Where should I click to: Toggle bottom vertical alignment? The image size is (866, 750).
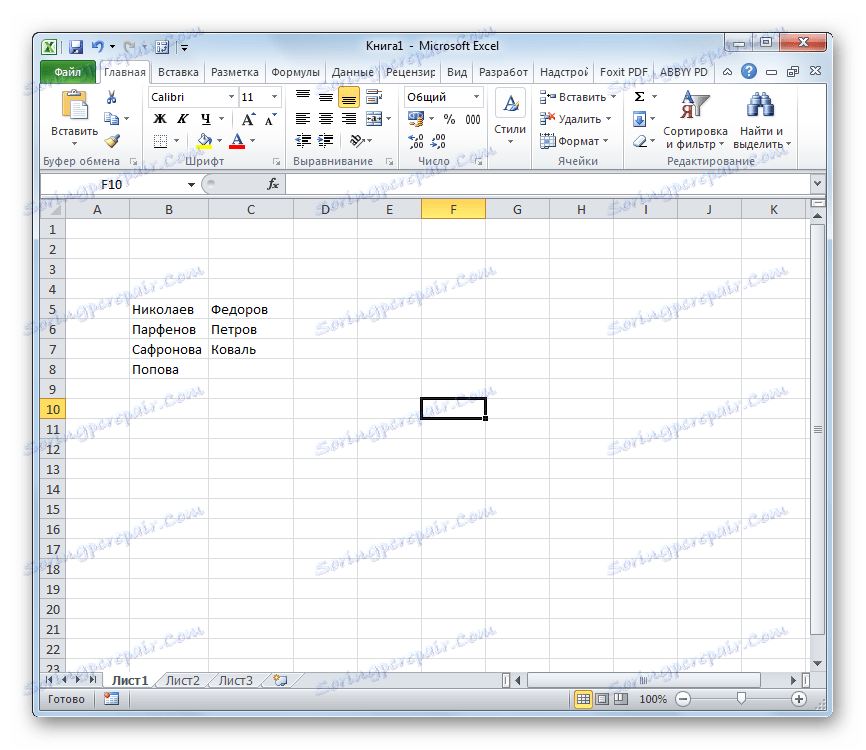click(x=349, y=98)
